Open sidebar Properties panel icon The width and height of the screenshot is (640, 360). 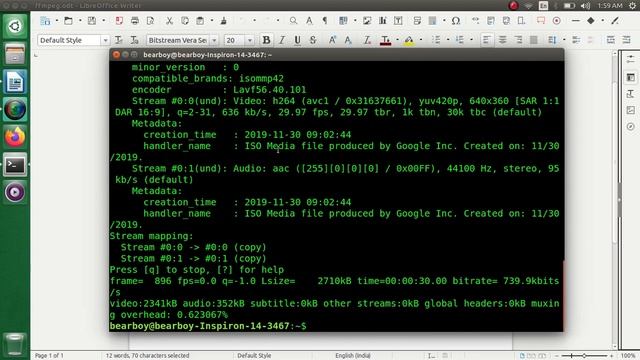point(631,77)
